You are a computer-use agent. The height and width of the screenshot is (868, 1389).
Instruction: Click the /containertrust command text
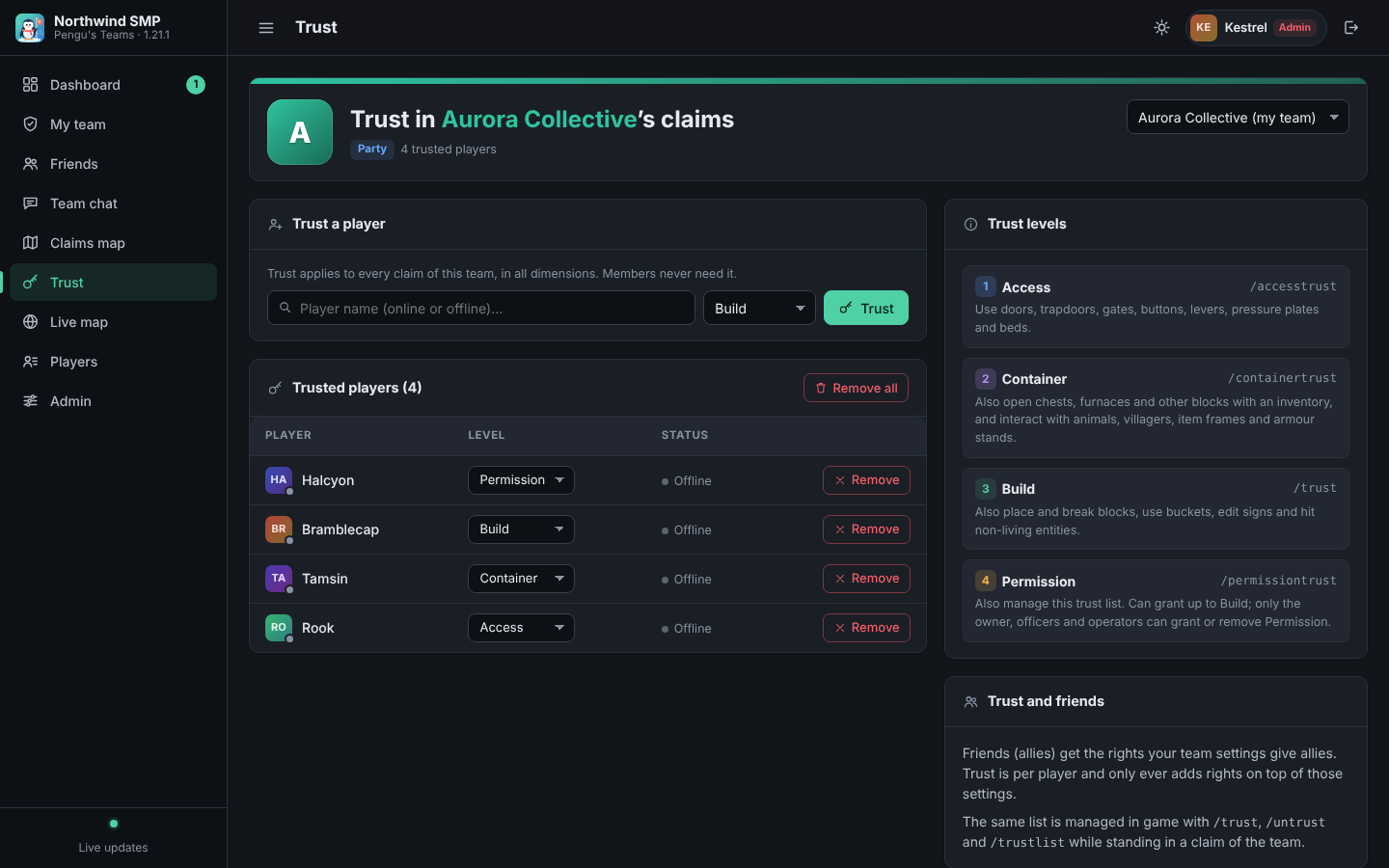coord(1282,378)
